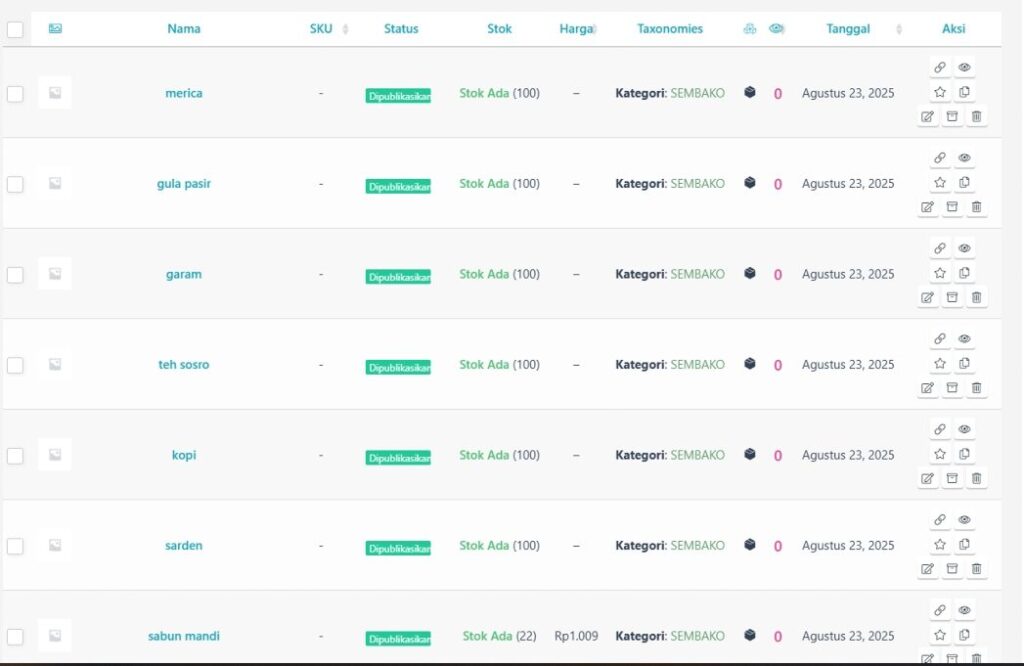Tick the checkbox for merica

pos(15,94)
